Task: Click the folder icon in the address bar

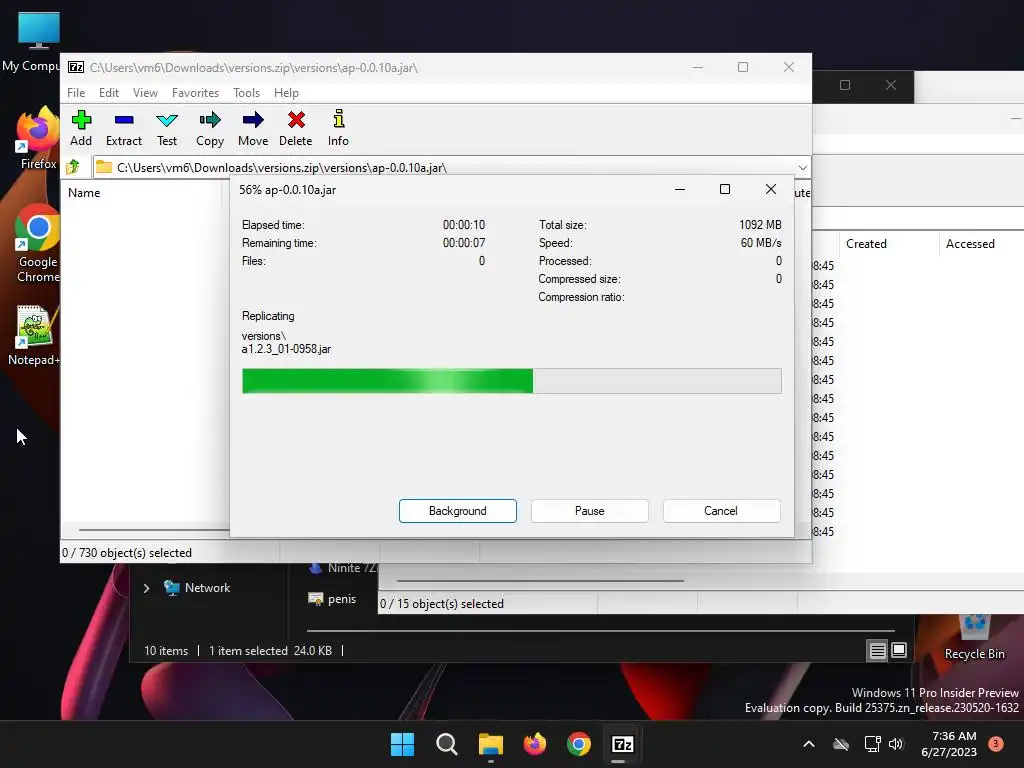Action: [103, 167]
